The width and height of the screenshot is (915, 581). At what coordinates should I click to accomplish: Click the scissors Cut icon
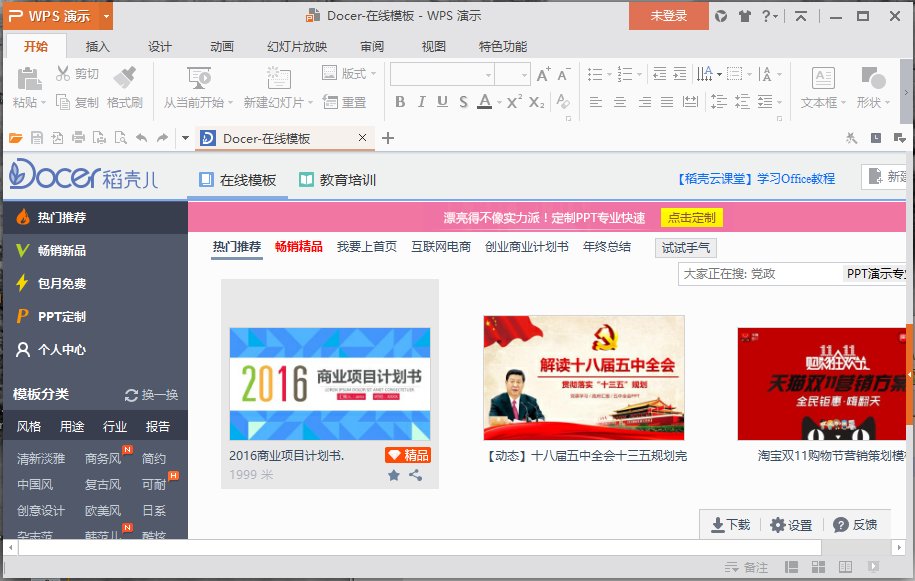coord(63,73)
